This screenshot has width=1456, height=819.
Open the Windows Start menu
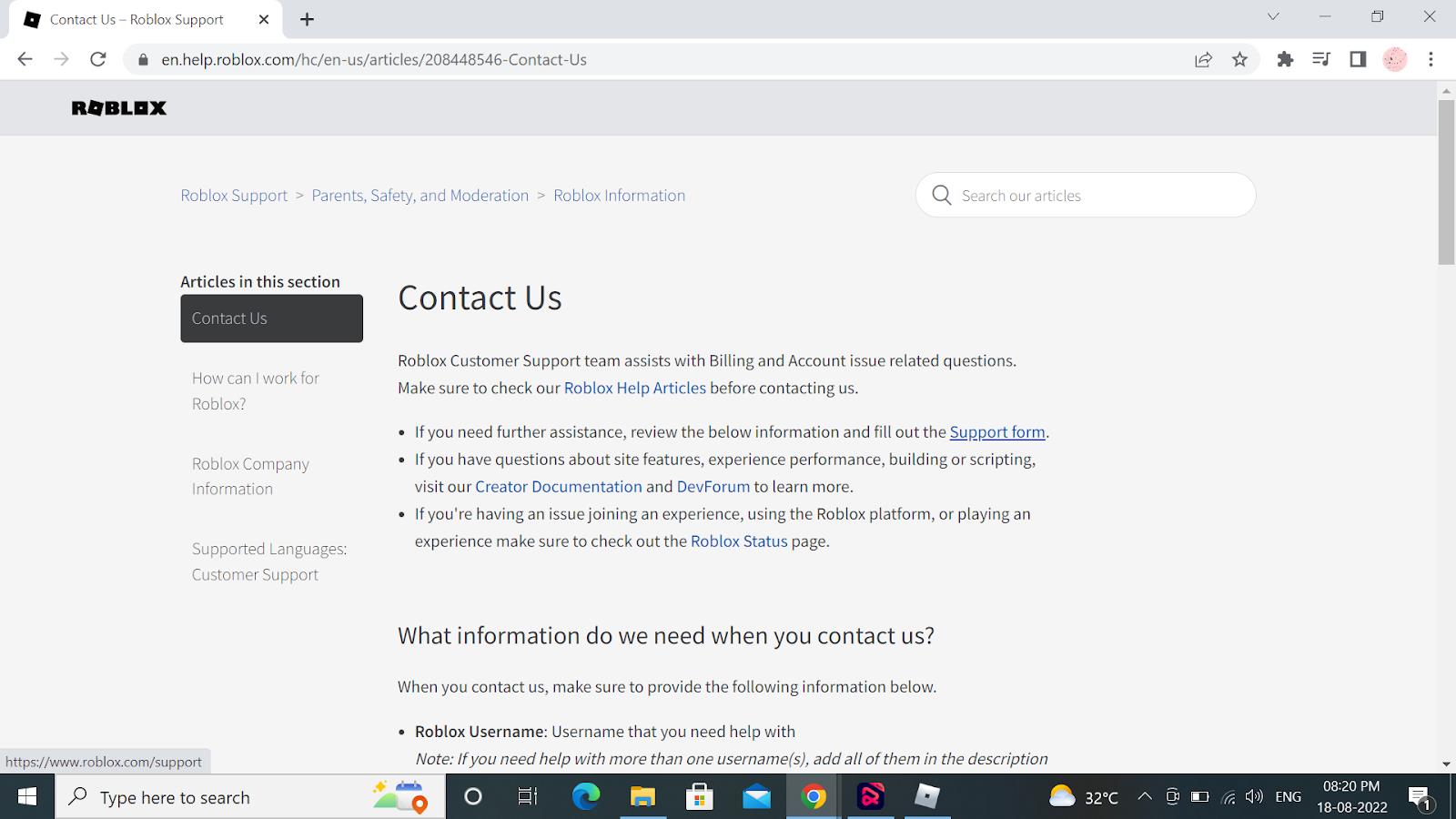pos(27,797)
